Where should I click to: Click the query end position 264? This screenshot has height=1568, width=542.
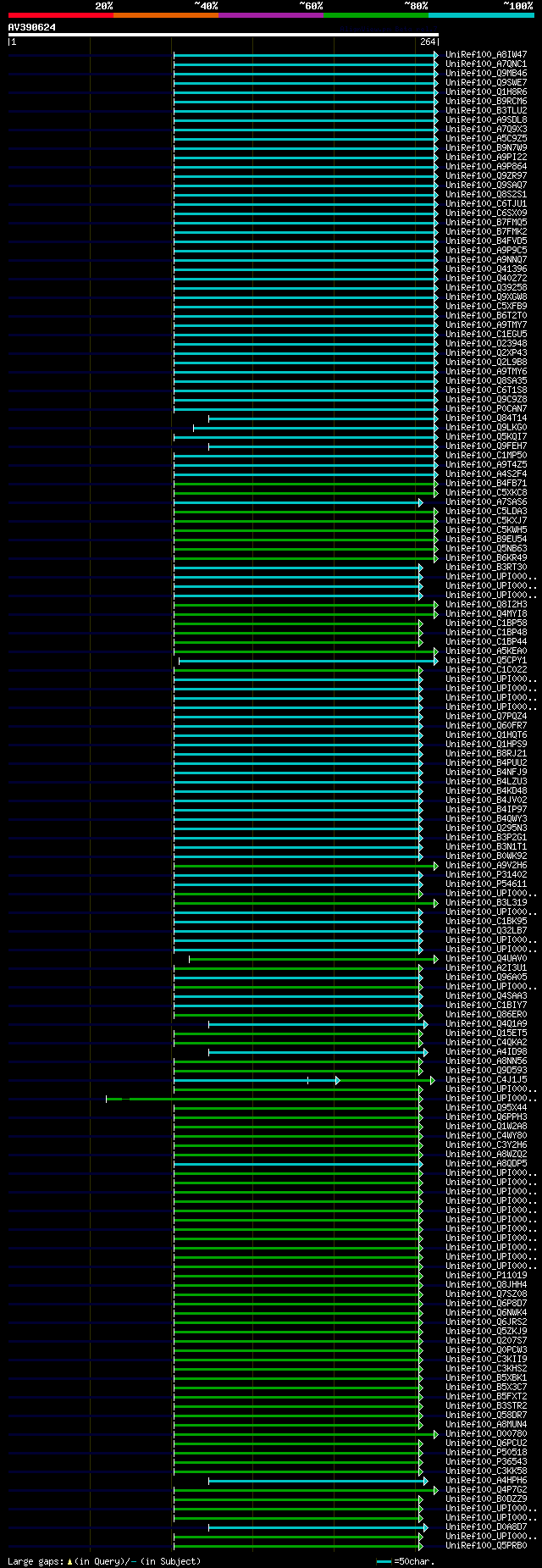pyautogui.click(x=428, y=42)
